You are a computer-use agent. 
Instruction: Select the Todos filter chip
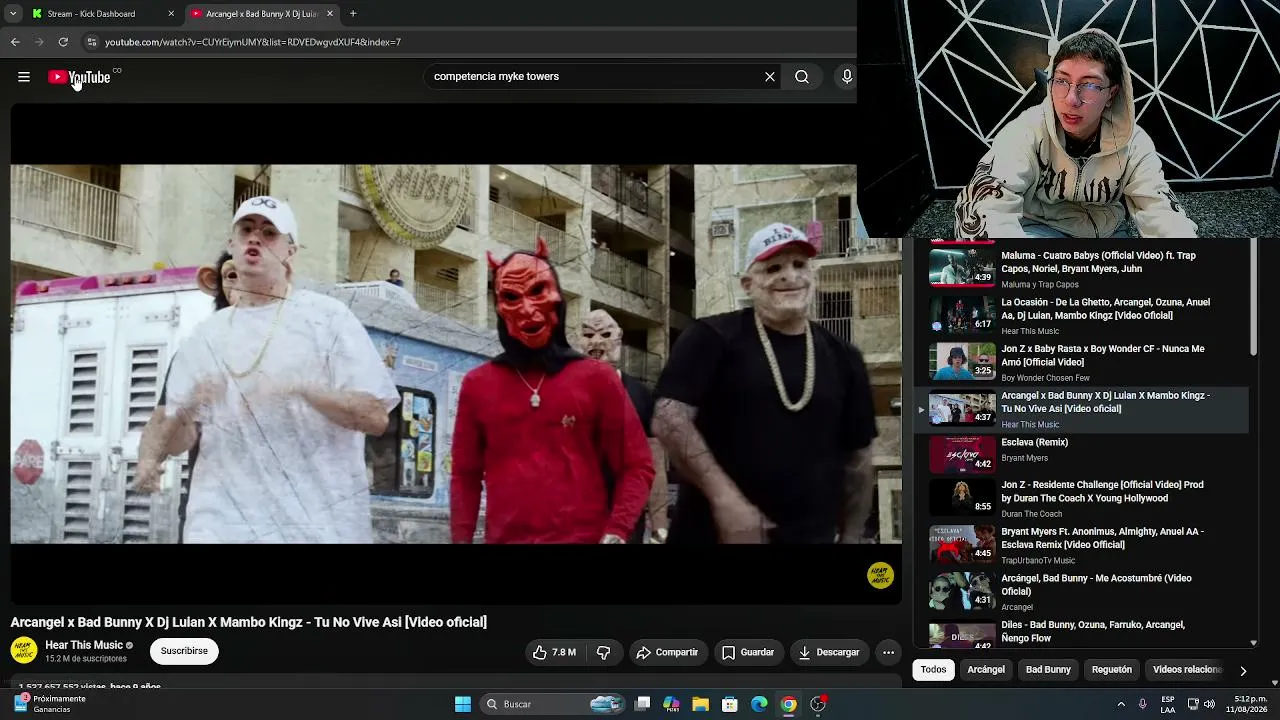click(933, 670)
